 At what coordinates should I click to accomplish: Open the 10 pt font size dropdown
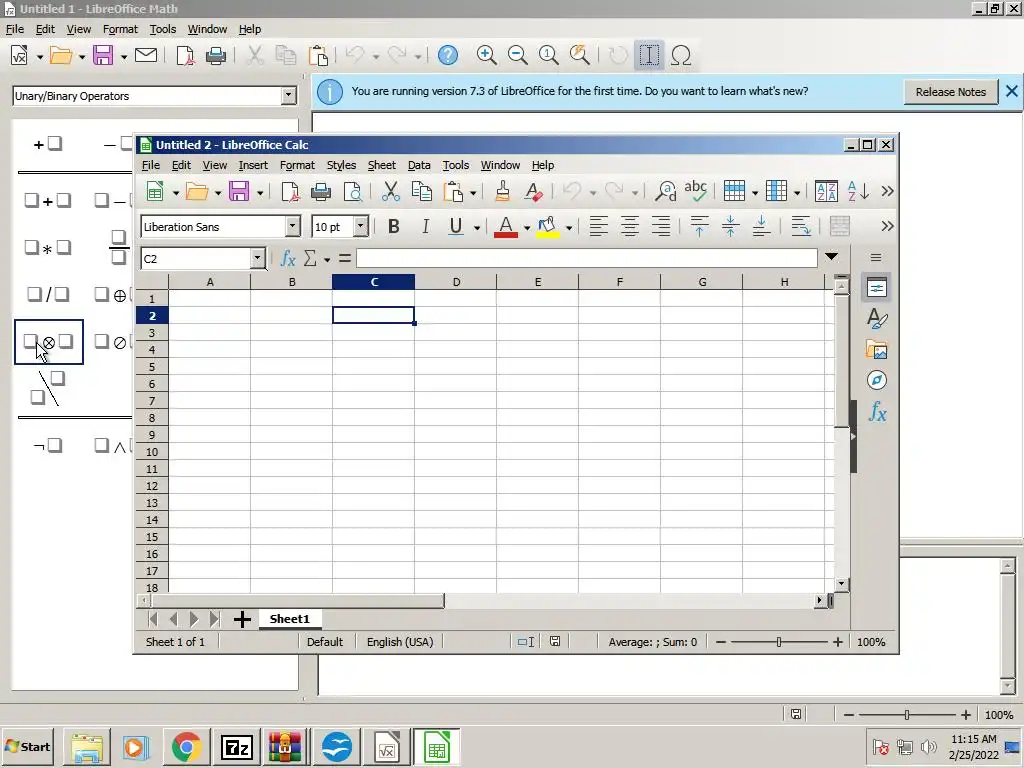[x=360, y=227]
